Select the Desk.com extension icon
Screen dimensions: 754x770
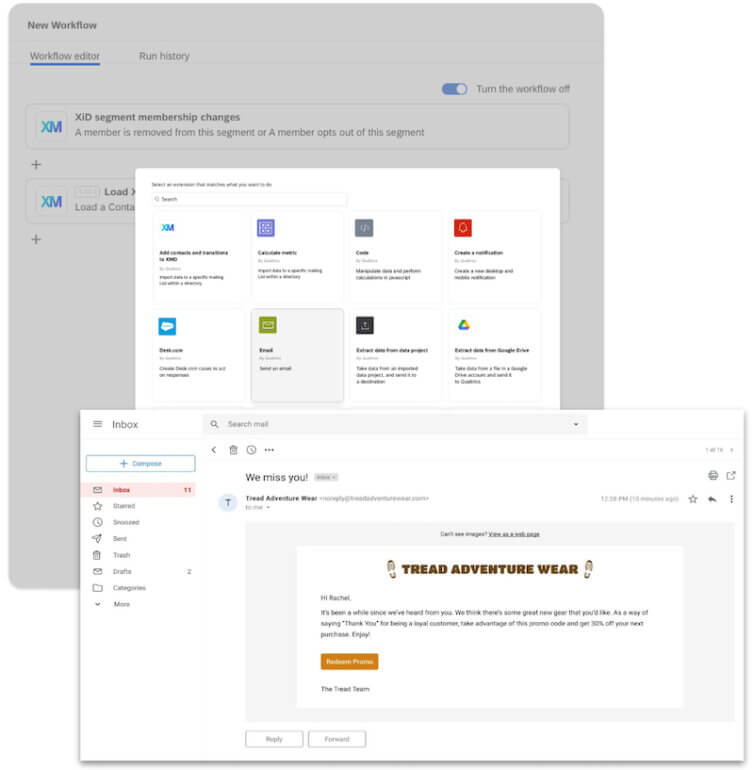[x=168, y=326]
